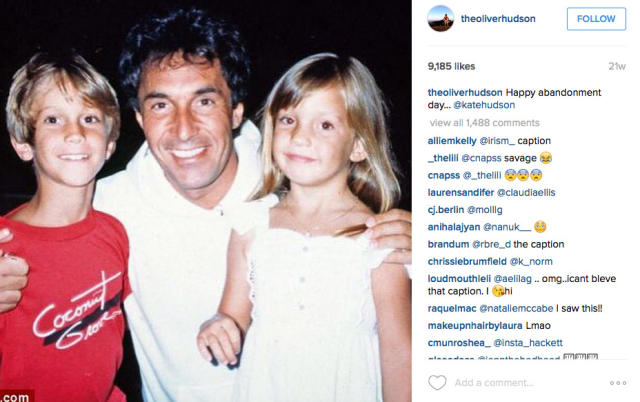Viewport: 640px width, 402px height.
Task: Click the FOLLOW button
Action: point(596,19)
